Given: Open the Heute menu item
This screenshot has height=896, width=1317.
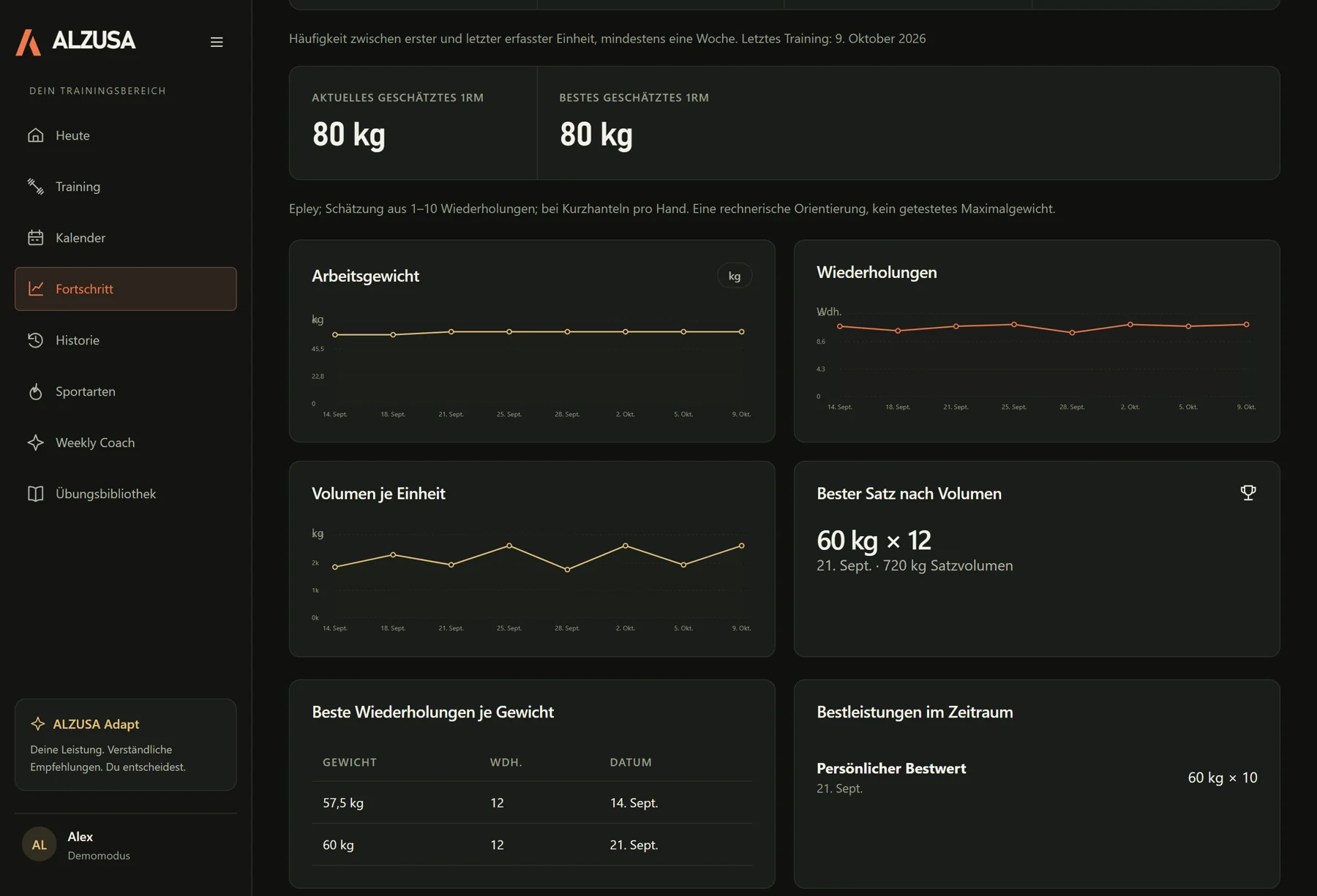Looking at the screenshot, I should point(126,135).
